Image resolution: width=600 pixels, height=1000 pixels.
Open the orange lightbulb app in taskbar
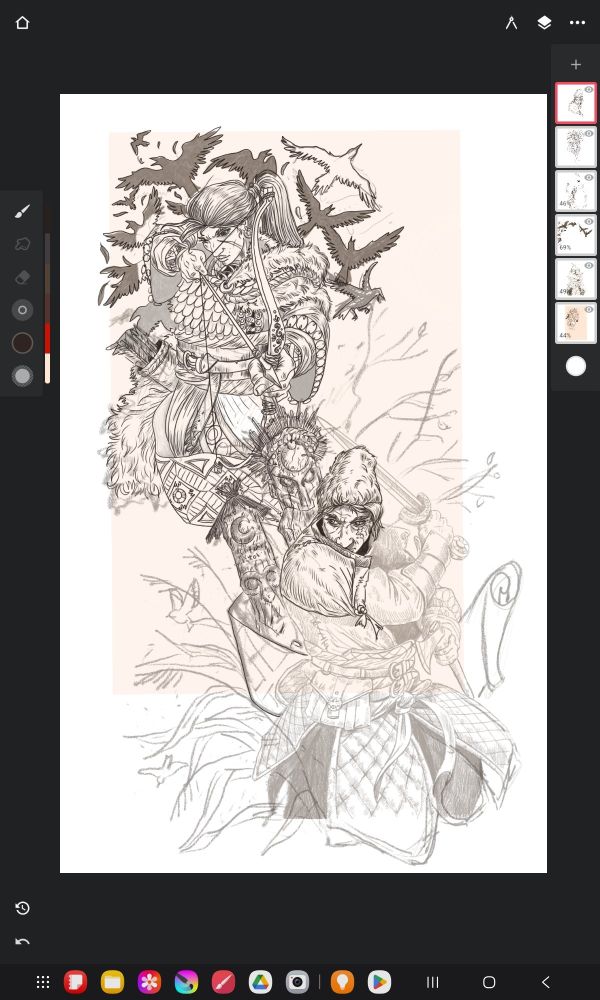point(342,982)
